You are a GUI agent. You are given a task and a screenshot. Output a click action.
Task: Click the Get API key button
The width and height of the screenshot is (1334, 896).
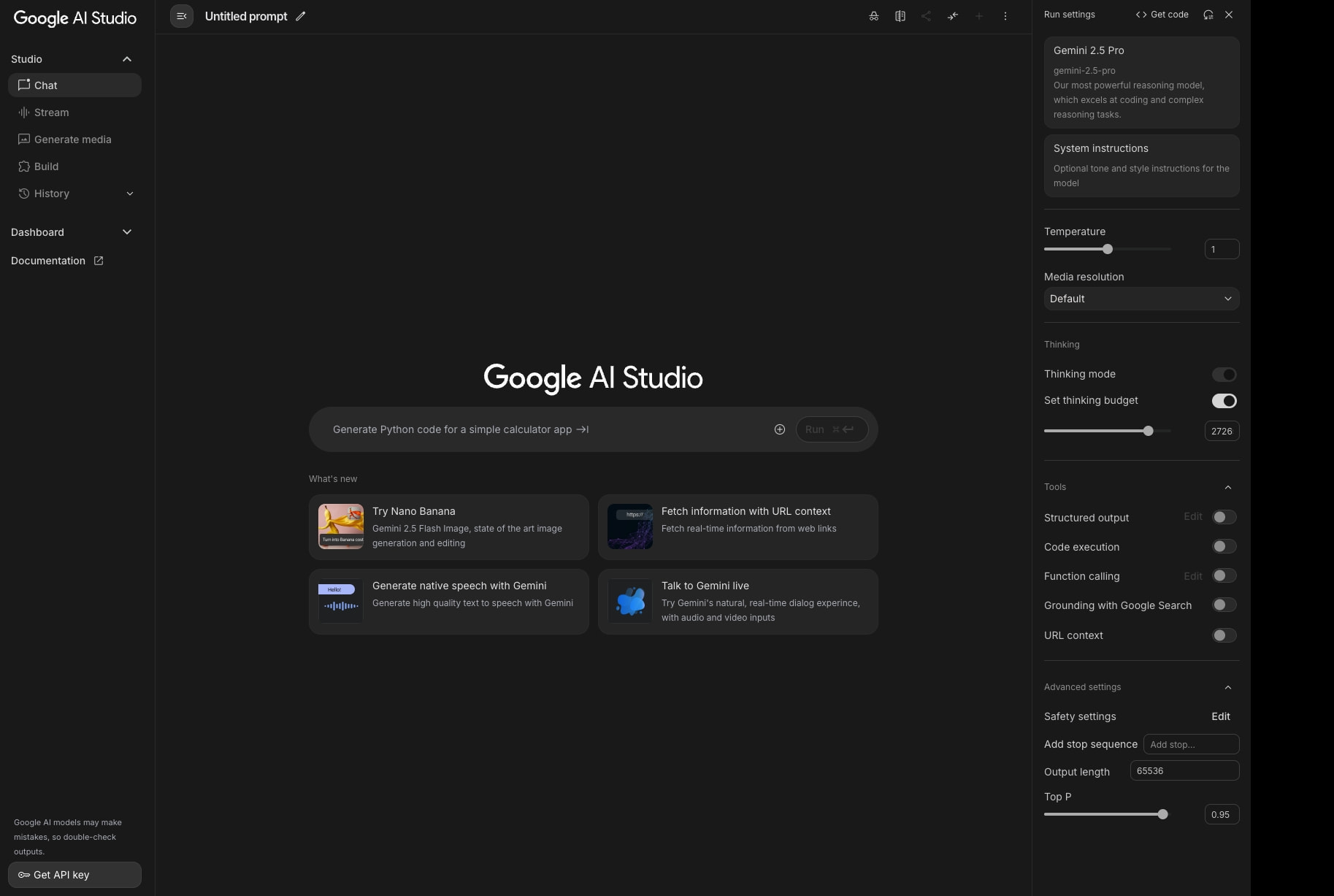(x=74, y=875)
